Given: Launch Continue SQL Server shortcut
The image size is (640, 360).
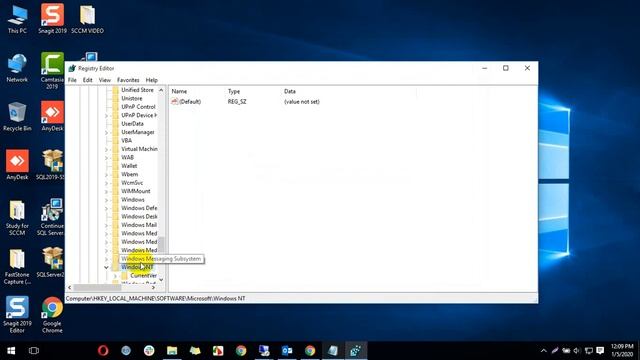Looking at the screenshot, I should tap(52, 217).
